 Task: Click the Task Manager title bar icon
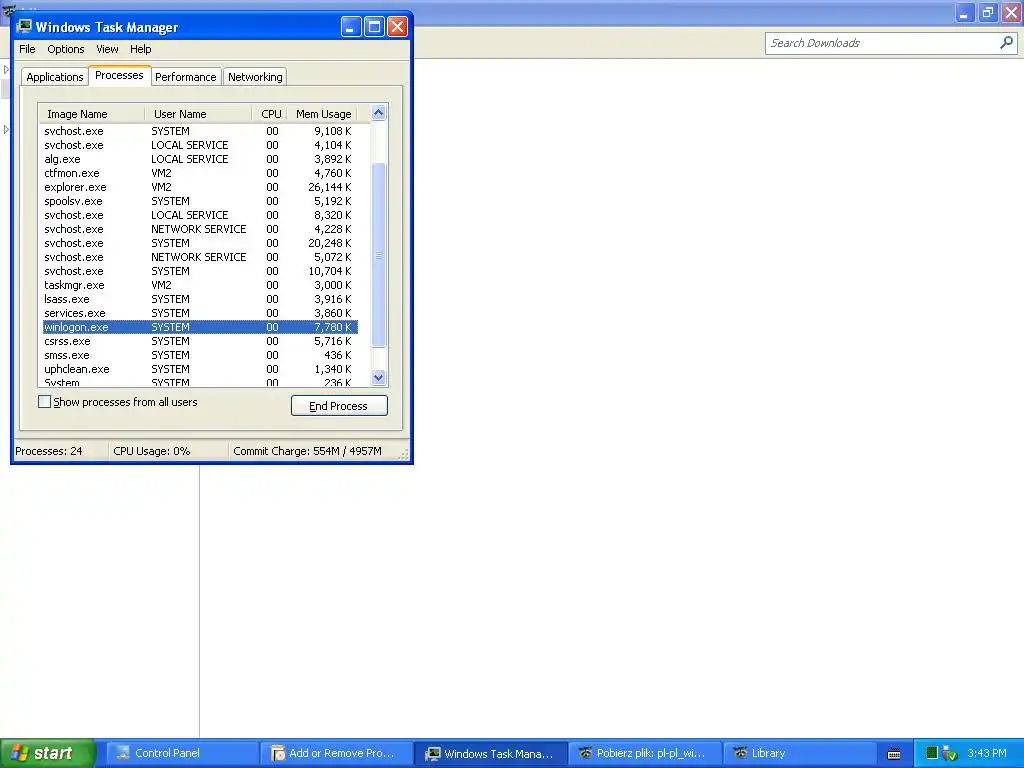[x=24, y=26]
